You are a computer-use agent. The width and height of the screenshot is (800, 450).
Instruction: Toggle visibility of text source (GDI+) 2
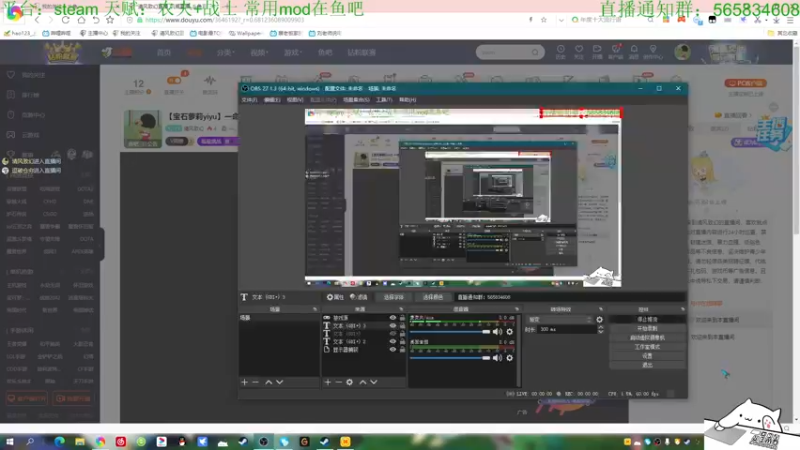393,341
